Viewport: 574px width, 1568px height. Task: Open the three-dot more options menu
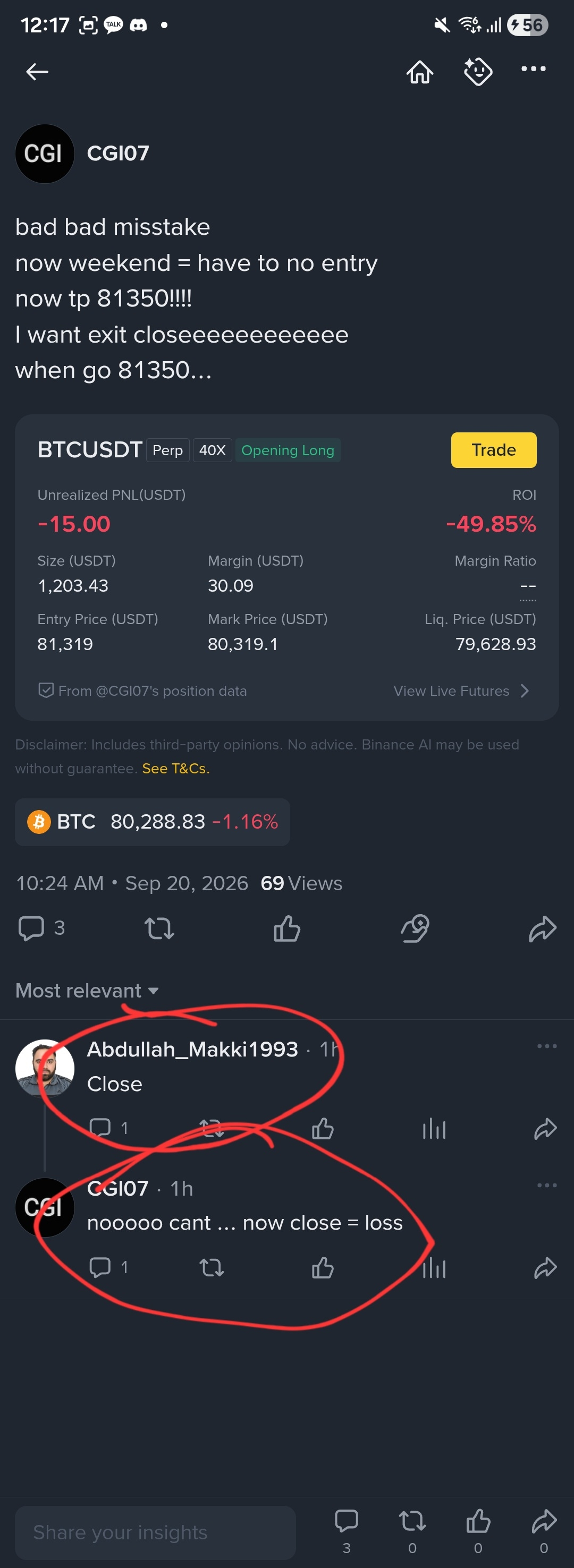click(x=534, y=69)
